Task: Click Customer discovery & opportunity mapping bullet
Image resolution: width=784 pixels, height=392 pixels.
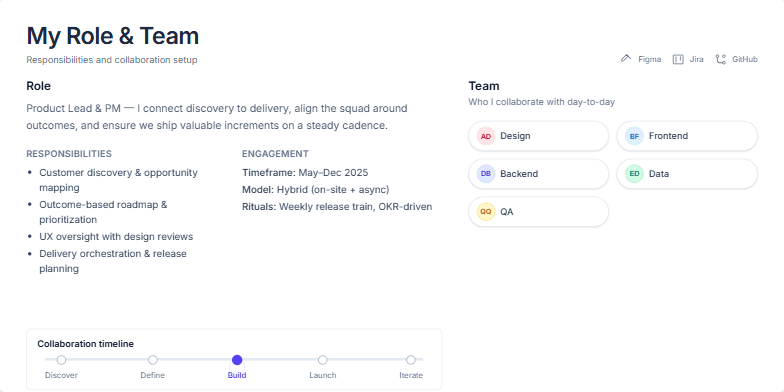Action: [118, 180]
